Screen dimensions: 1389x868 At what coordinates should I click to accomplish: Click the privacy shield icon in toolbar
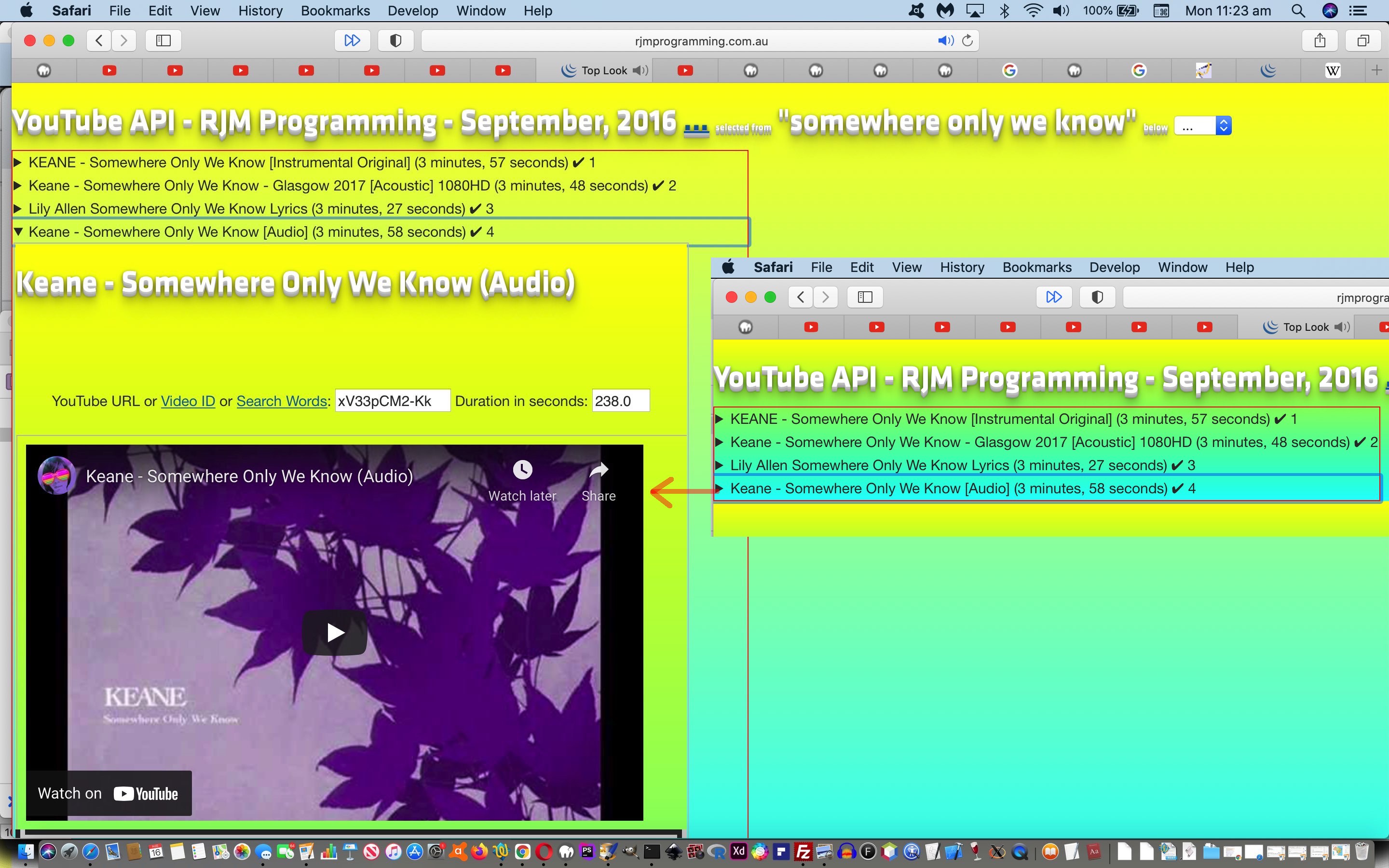395,40
